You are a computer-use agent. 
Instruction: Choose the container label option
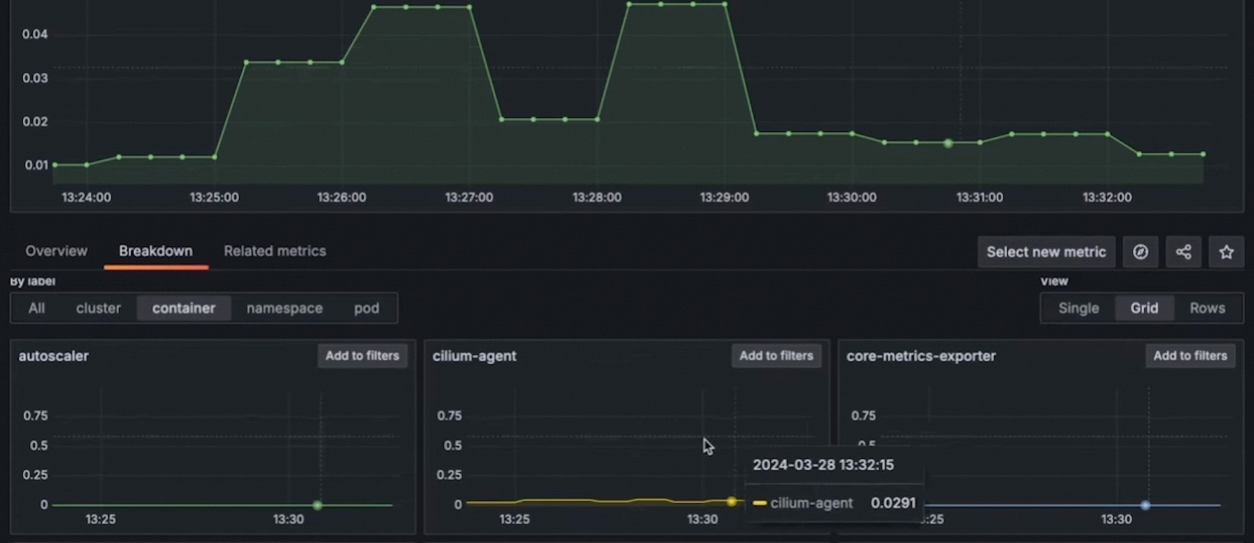pyautogui.click(x=184, y=308)
